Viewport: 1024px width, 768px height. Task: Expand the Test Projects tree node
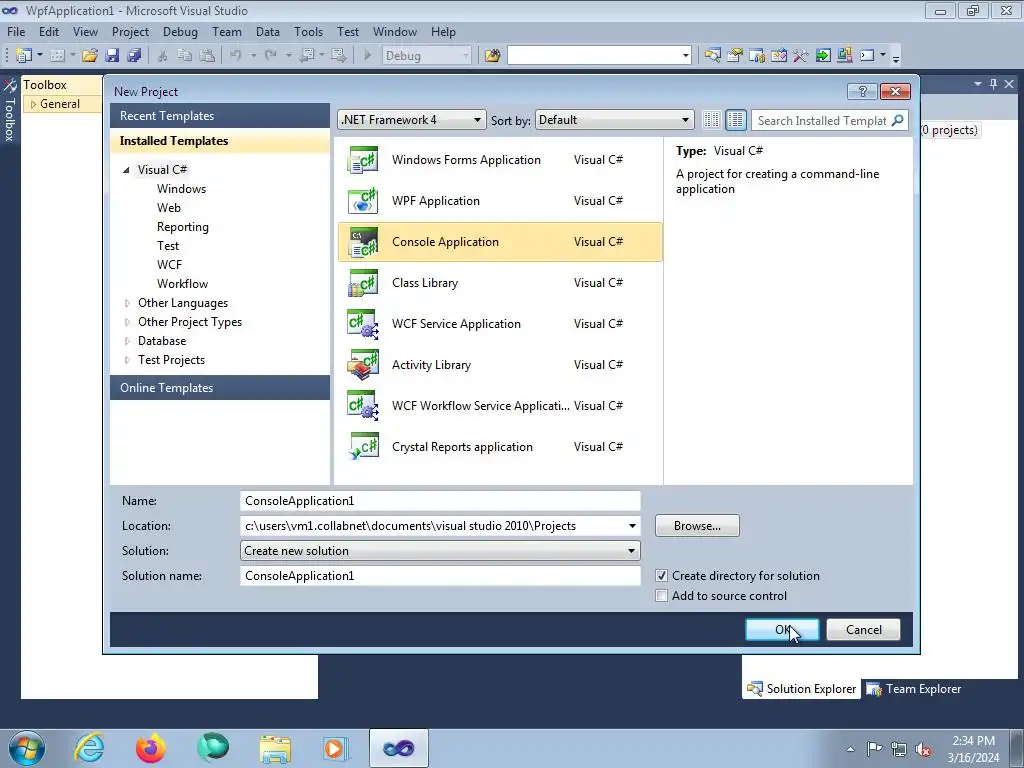127,360
